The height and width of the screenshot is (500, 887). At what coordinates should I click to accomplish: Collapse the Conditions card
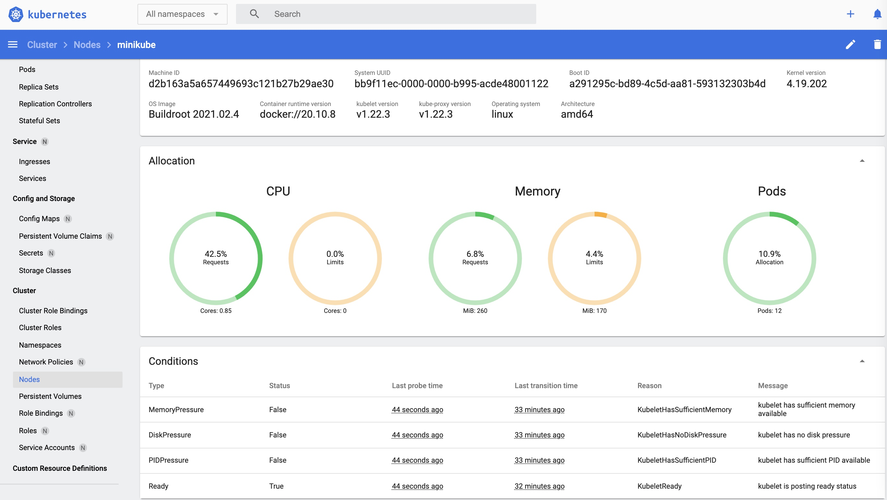tap(862, 361)
